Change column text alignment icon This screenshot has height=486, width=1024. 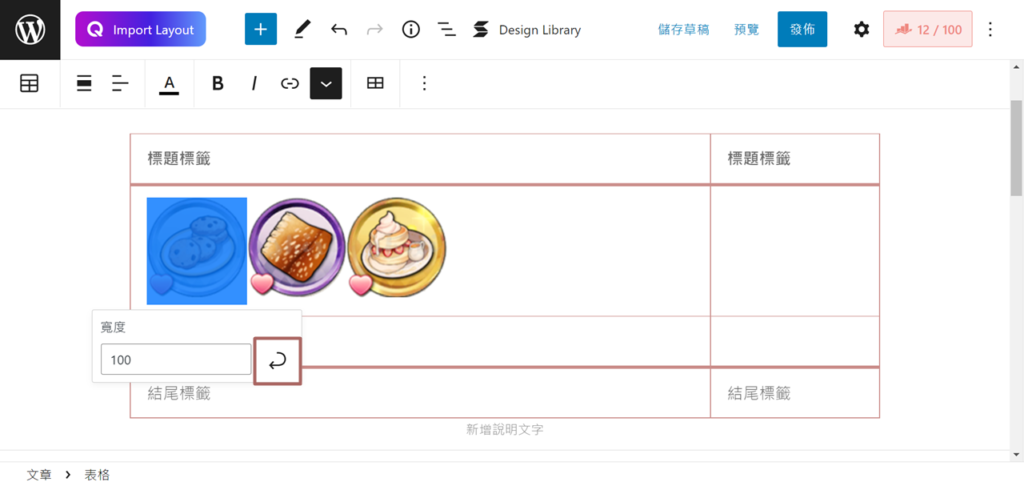point(120,83)
